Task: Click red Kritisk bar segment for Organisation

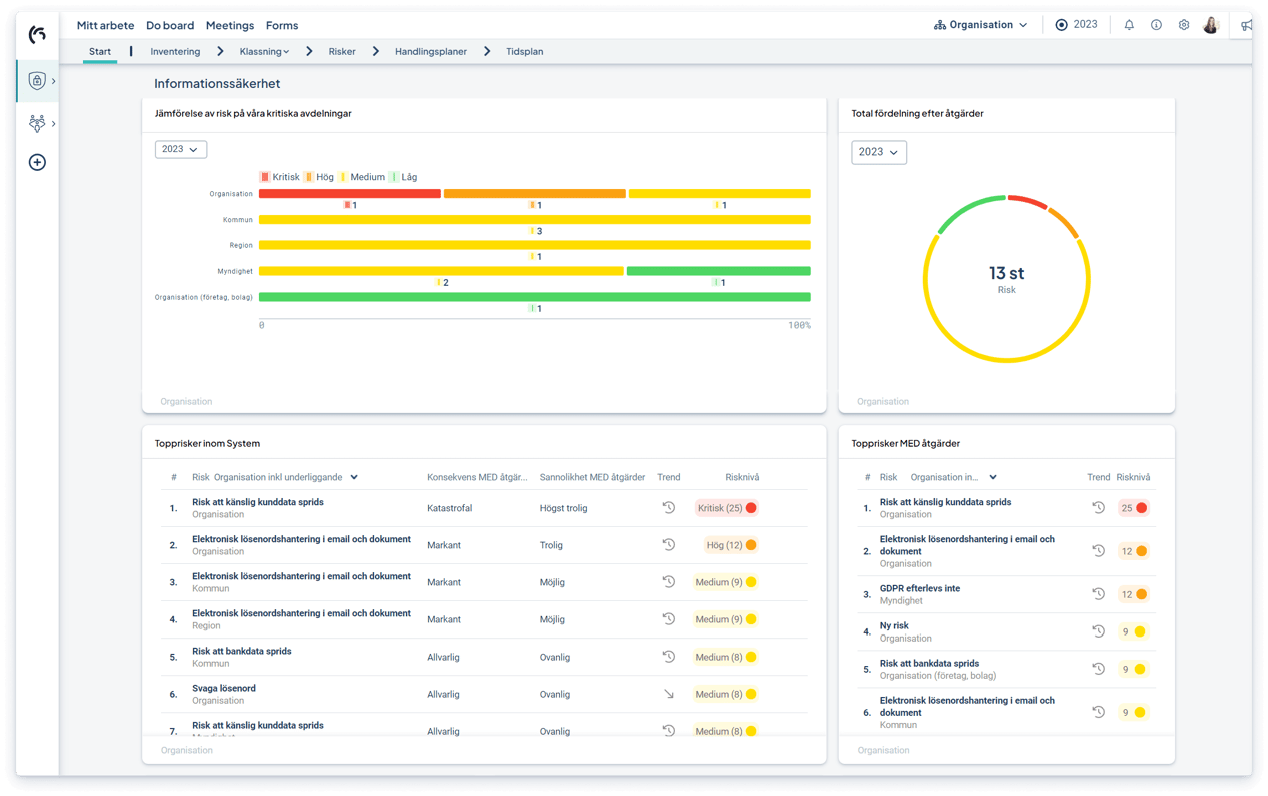Action: (x=349, y=194)
